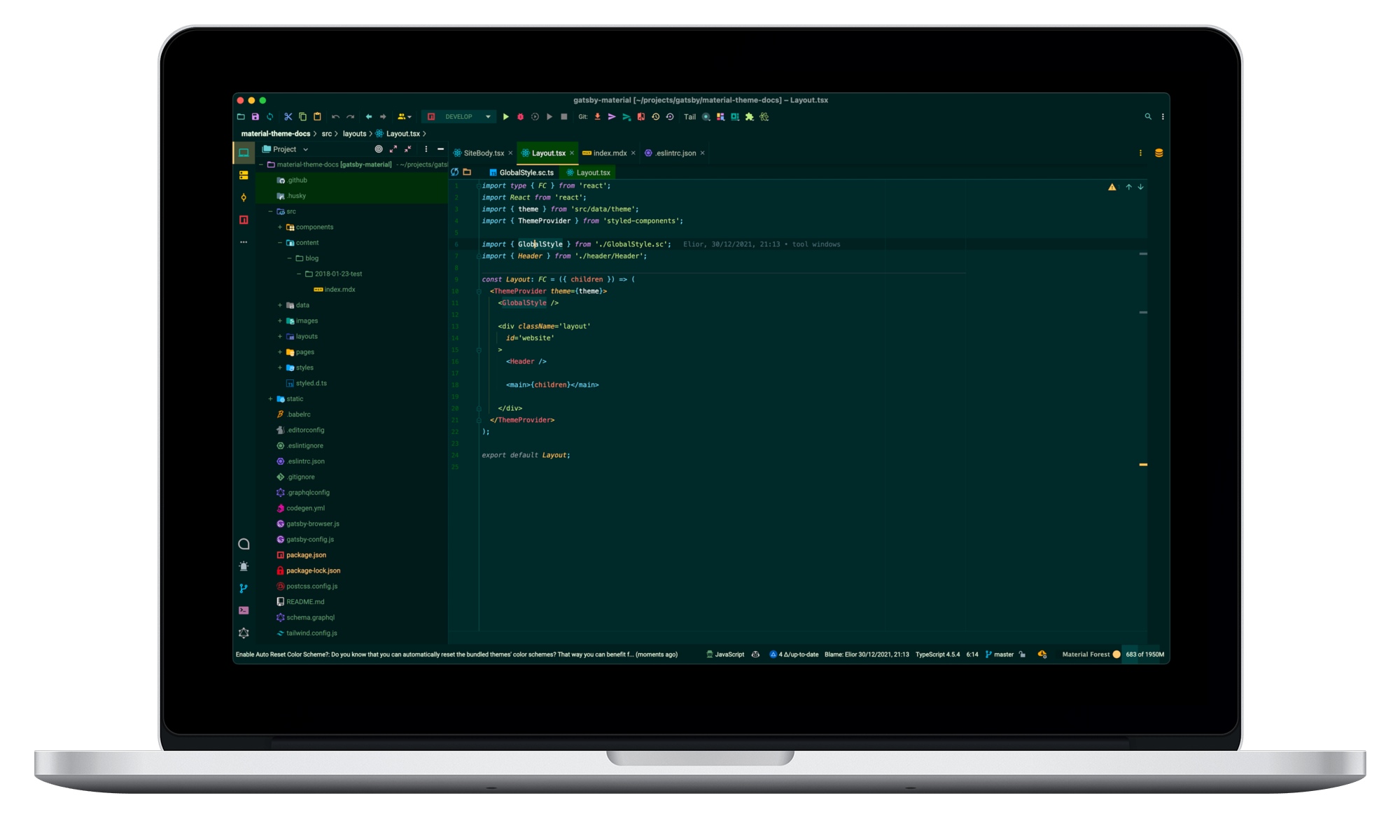Click Git Push icon
Image resolution: width=1400 pixels, height=840 pixels.
(626, 117)
